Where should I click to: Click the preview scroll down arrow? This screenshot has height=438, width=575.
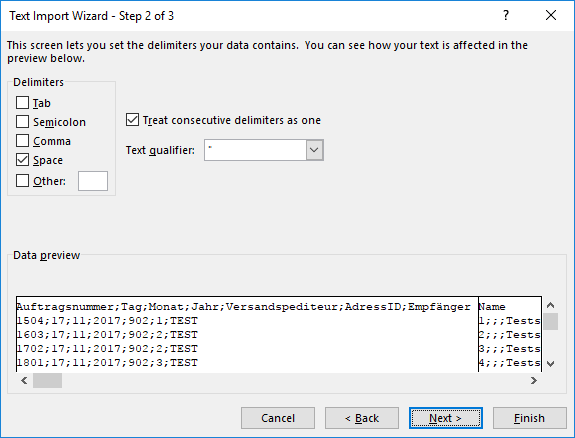click(550, 364)
